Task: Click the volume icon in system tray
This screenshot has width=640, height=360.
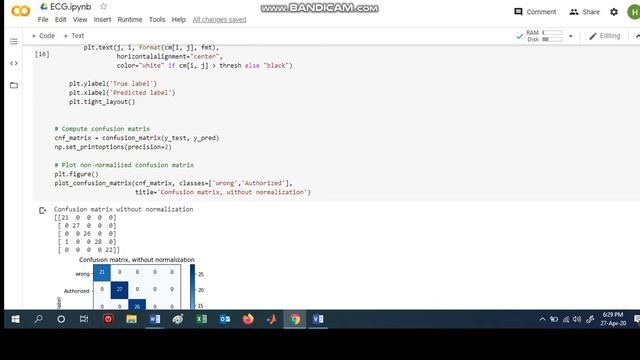Action: 577,319
